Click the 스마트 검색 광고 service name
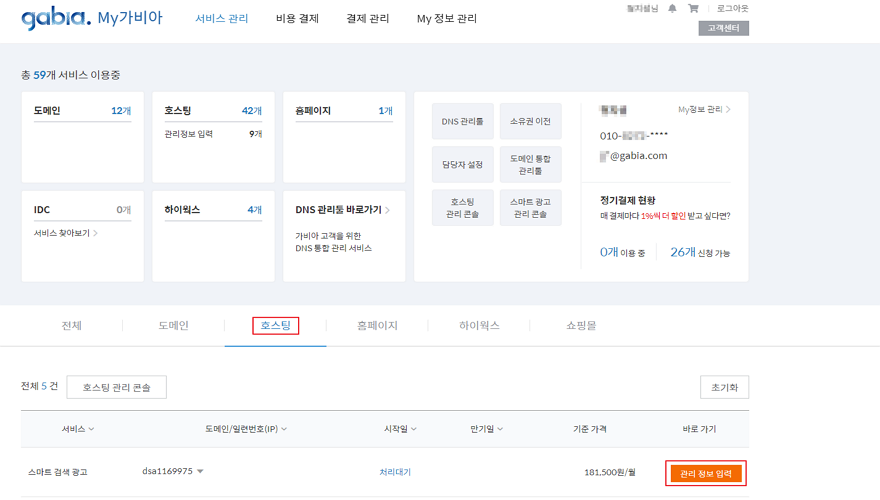 [x=58, y=472]
